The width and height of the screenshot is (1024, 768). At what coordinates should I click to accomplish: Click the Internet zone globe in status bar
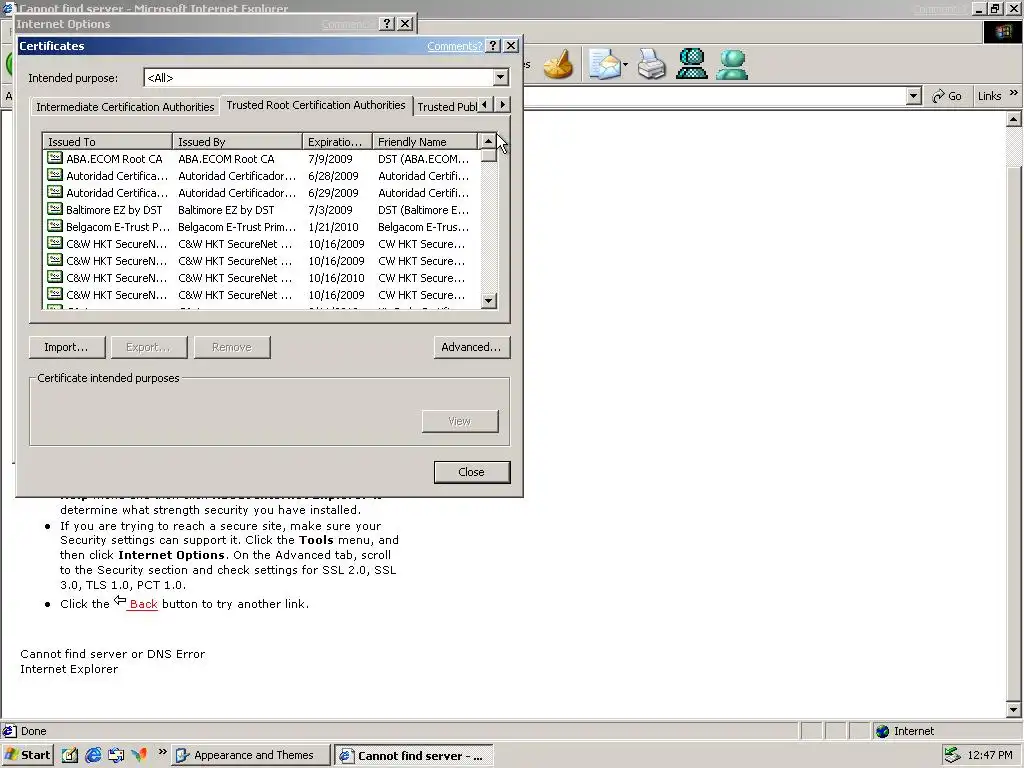point(882,731)
